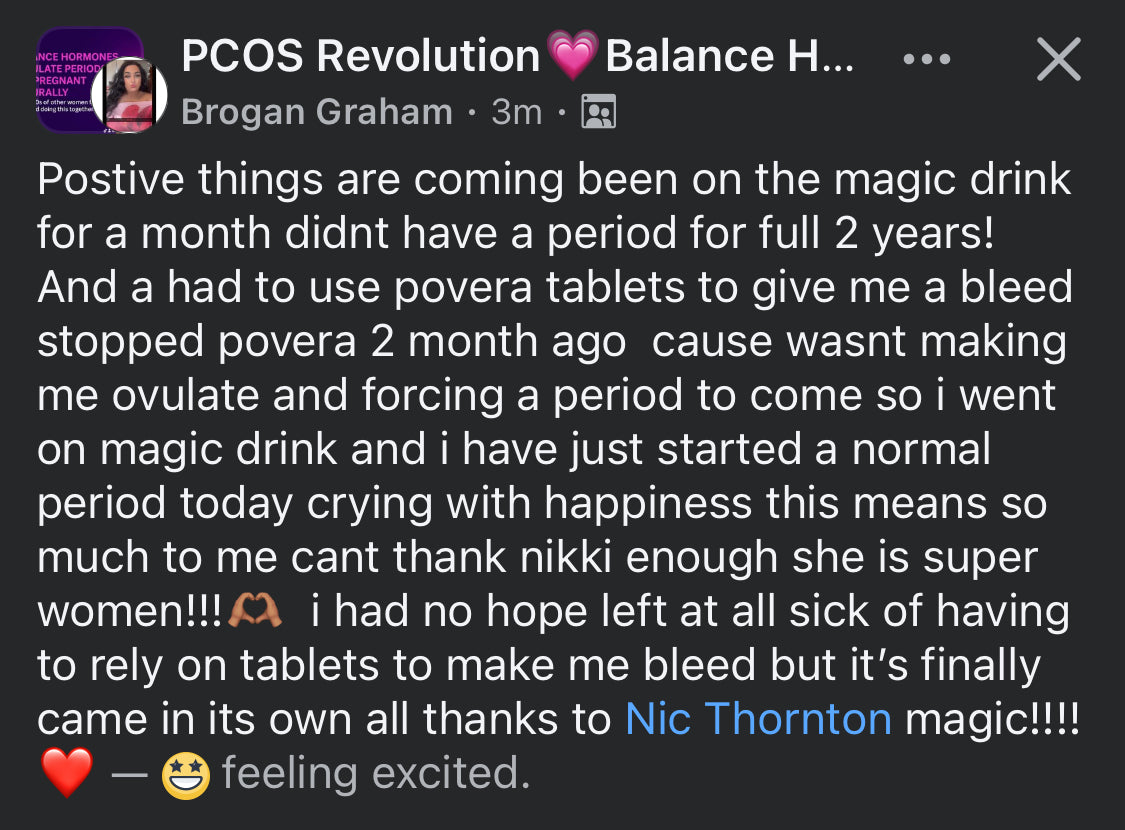Click the truncated 'Balance H...' title text
The width and height of the screenshot is (1125, 830).
point(729,57)
